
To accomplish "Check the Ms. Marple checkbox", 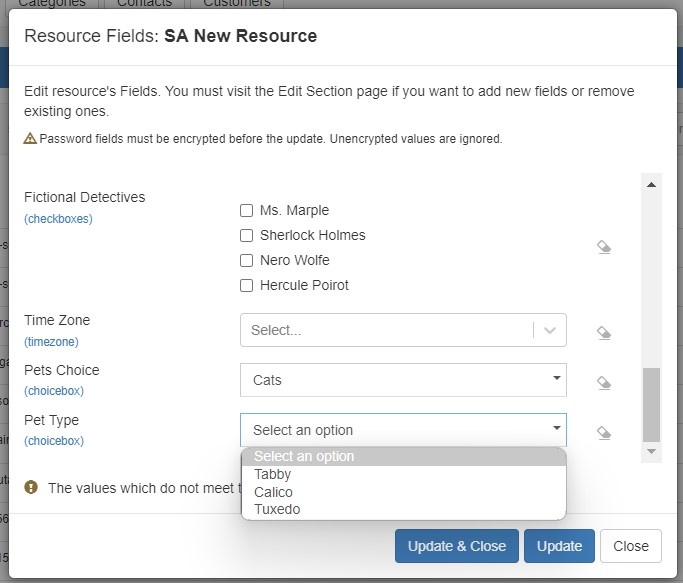I will [x=246, y=211].
